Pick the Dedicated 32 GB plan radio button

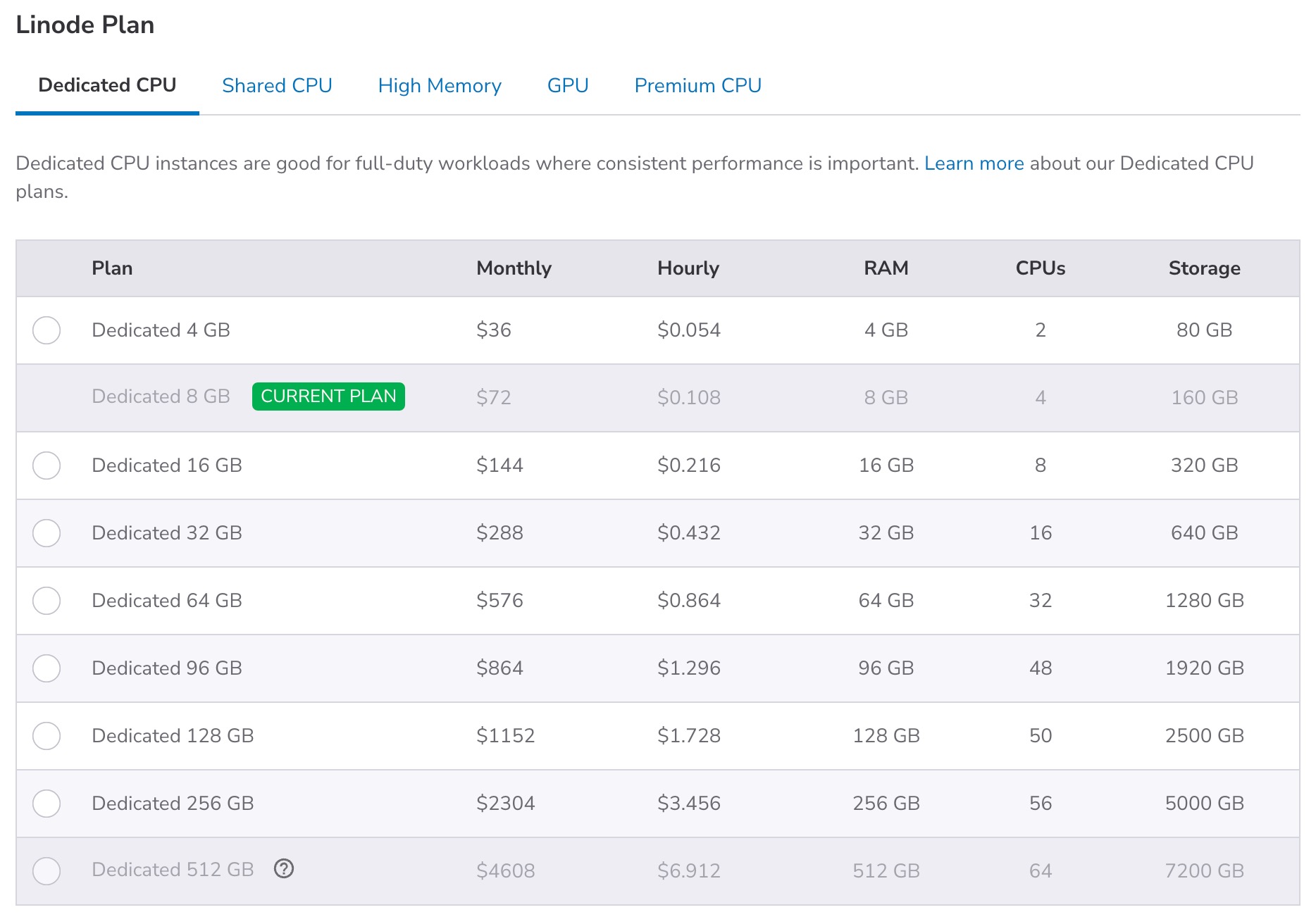pyautogui.click(x=46, y=533)
